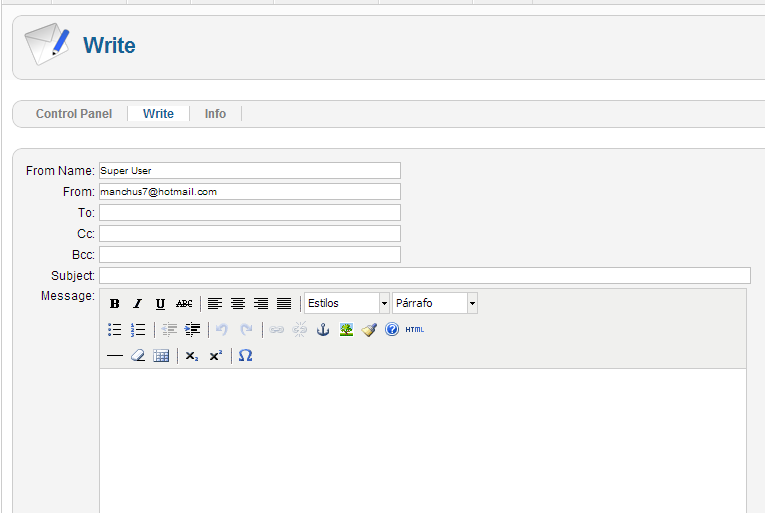Insert a table into the message
765x513 pixels.
click(161, 356)
